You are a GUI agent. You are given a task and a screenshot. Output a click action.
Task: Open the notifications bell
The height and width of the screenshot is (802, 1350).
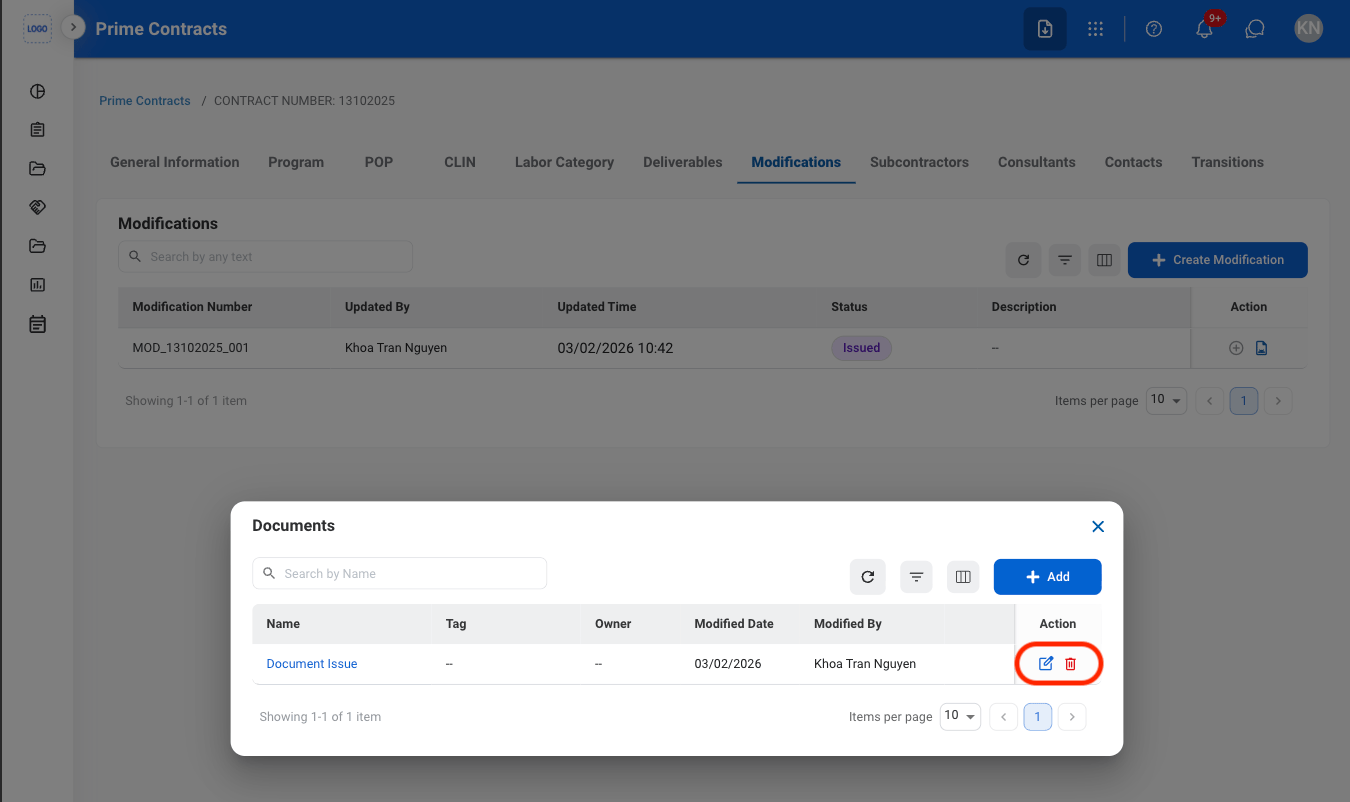point(1204,29)
